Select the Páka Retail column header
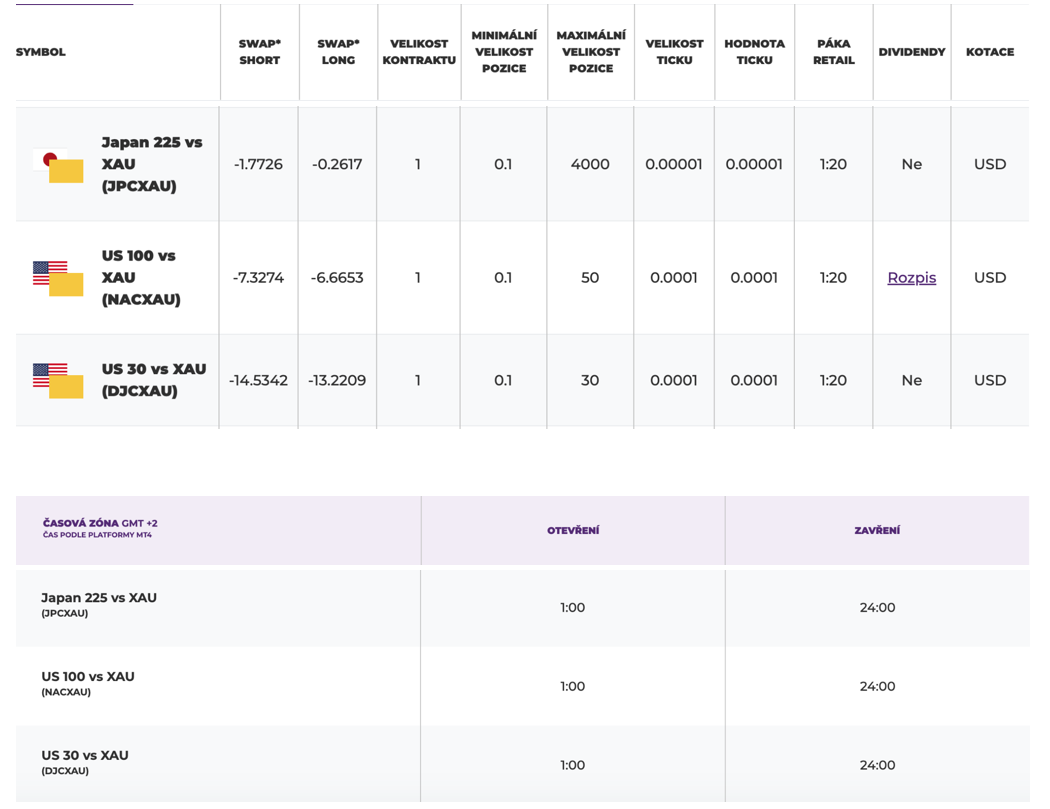1050x809 pixels. [833, 52]
